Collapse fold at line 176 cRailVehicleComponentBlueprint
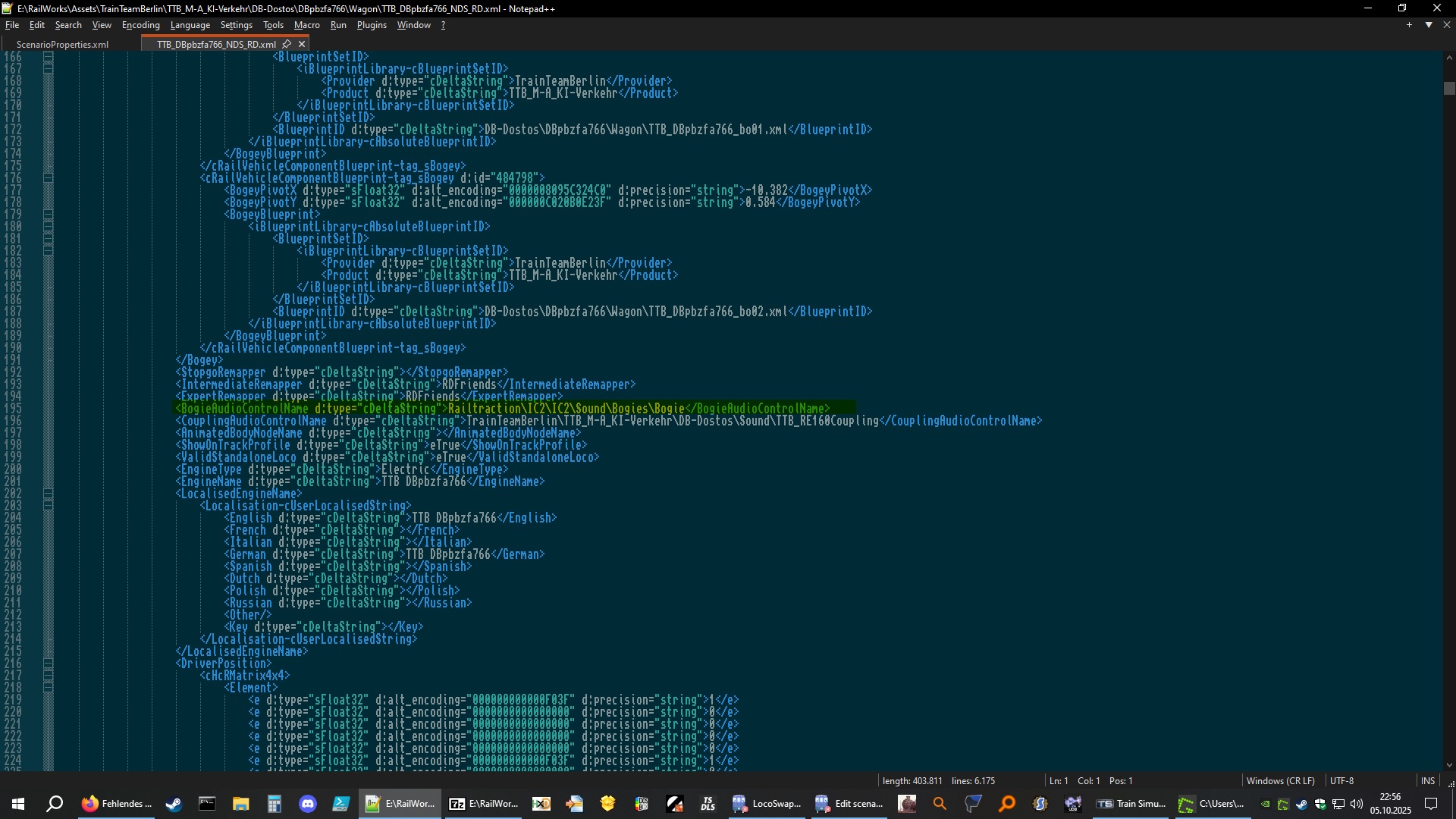This screenshot has height=819, width=1456. (x=49, y=178)
